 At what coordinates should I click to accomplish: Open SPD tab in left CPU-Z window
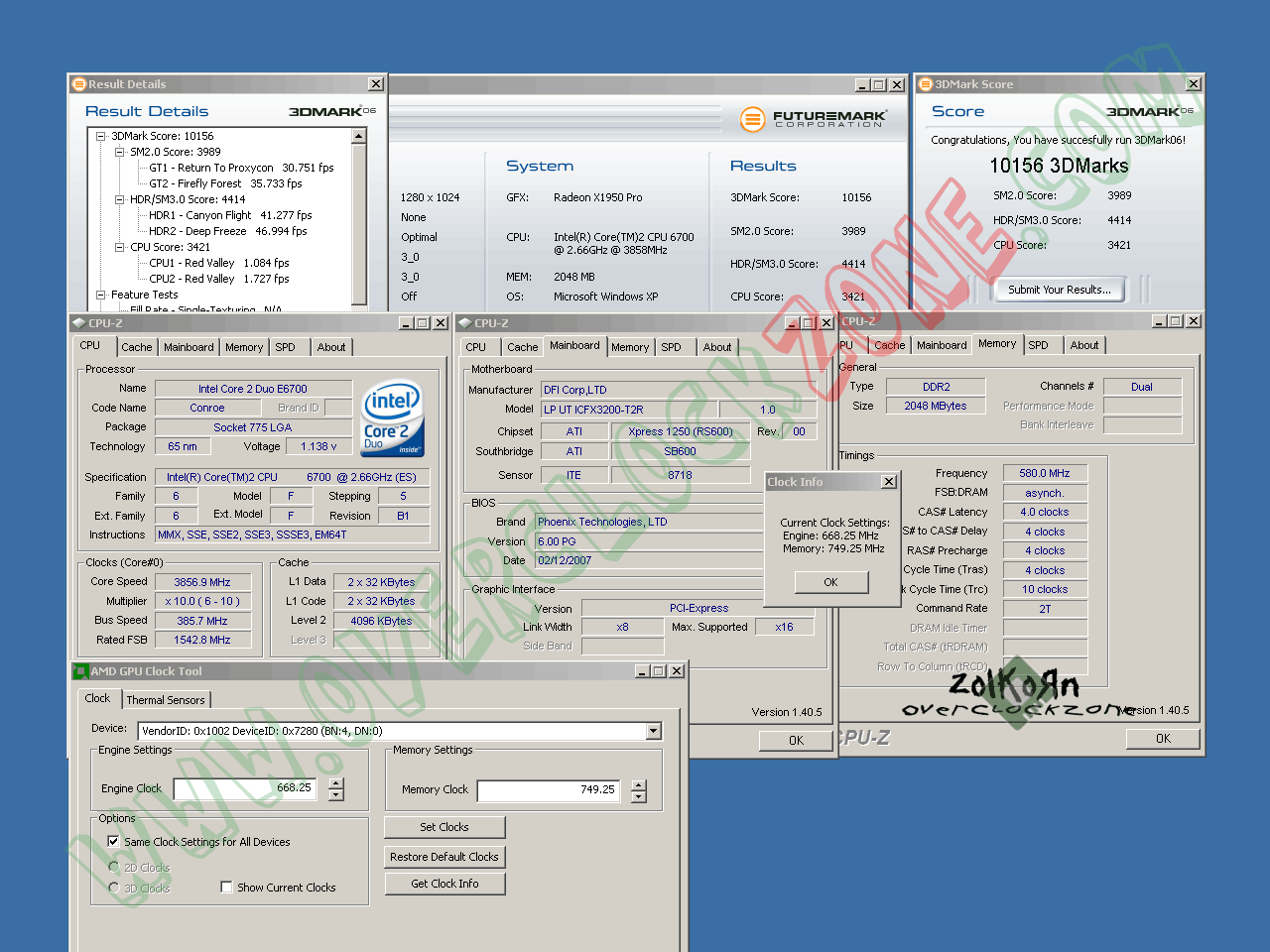286,347
